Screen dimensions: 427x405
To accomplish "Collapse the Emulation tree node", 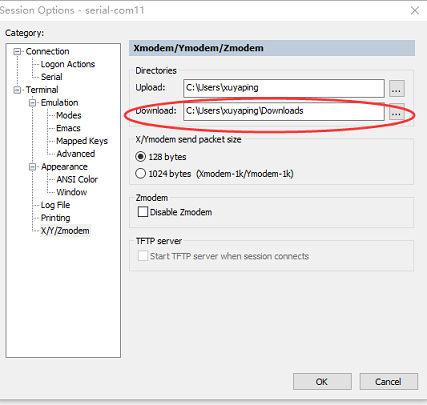I will tap(32, 103).
